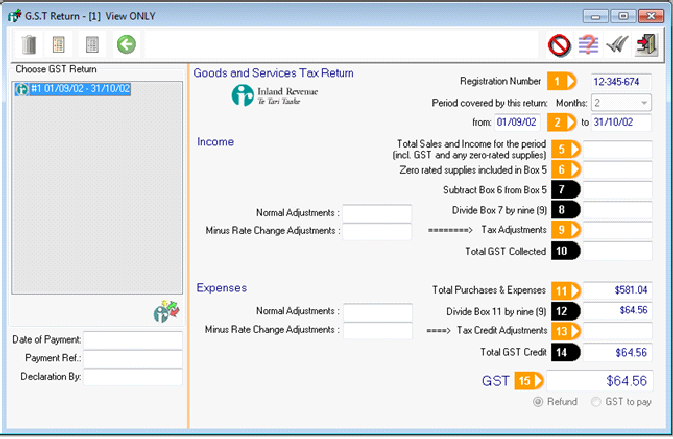Click the Registration Number field
The width and height of the screenshot is (673, 439).
pyautogui.click(x=619, y=81)
